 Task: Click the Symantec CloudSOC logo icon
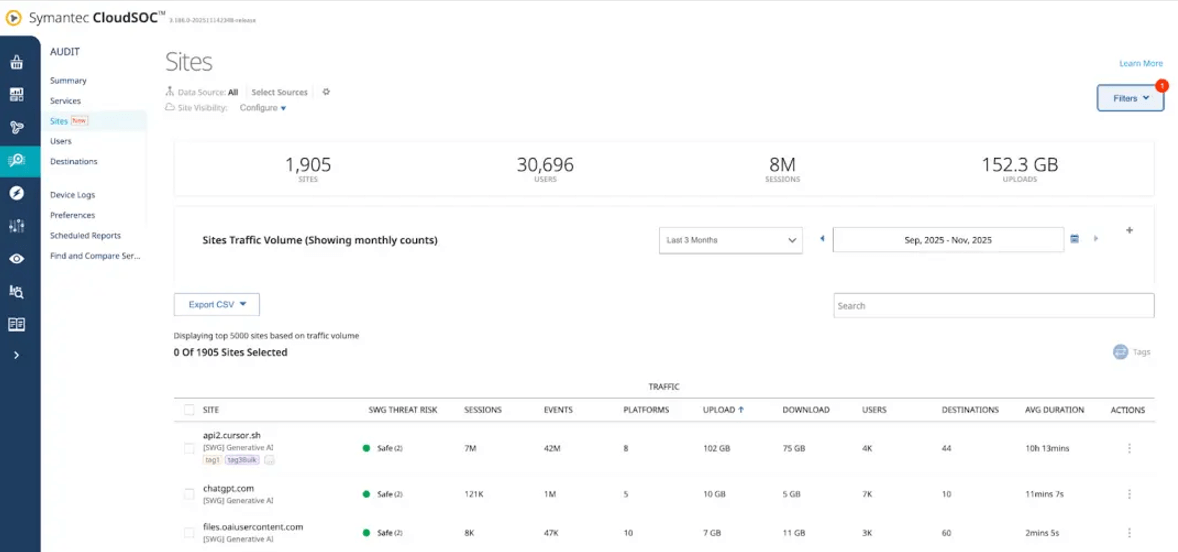click(x=13, y=18)
